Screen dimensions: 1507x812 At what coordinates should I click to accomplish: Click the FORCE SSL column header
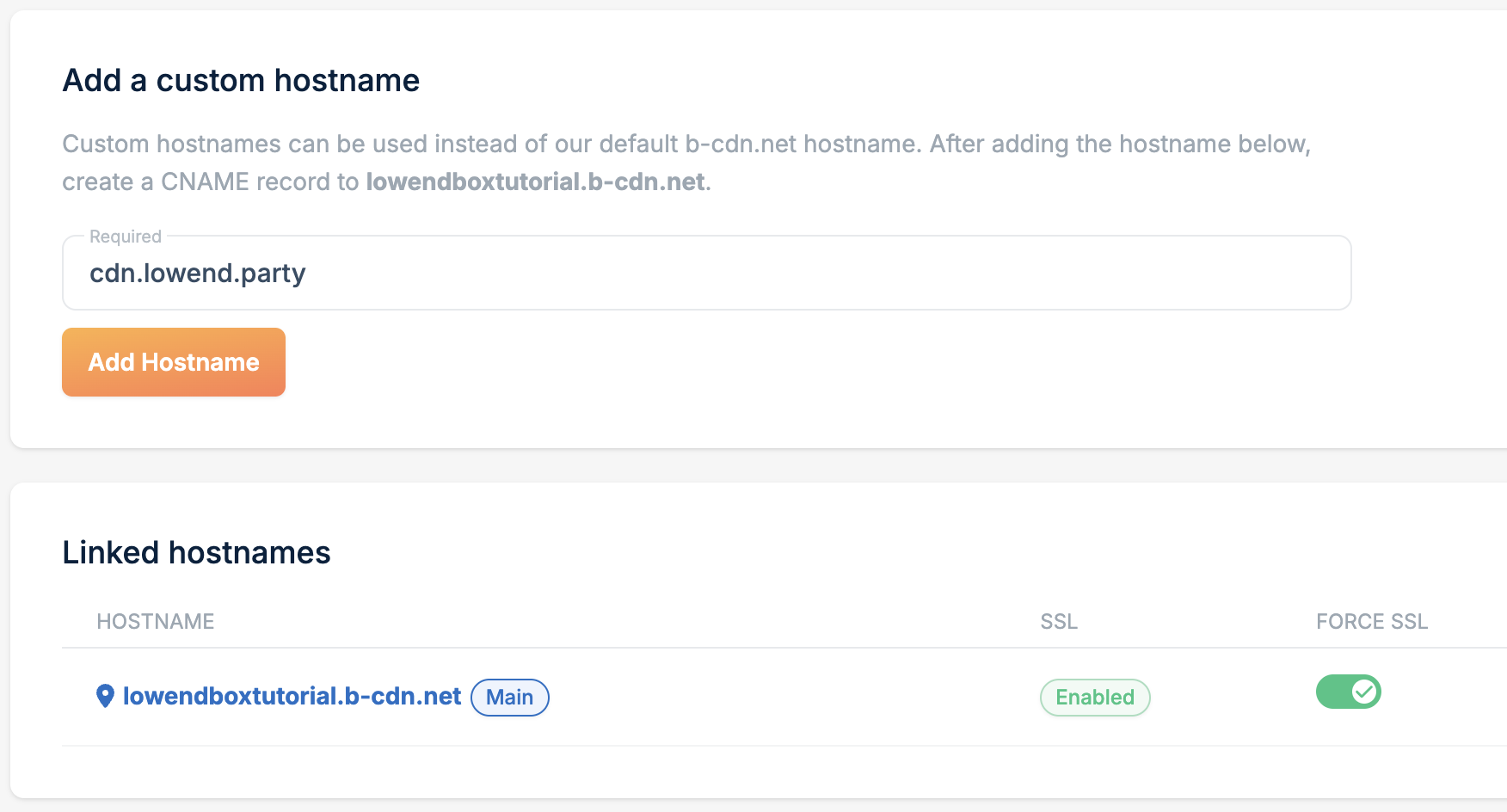pos(1371,621)
